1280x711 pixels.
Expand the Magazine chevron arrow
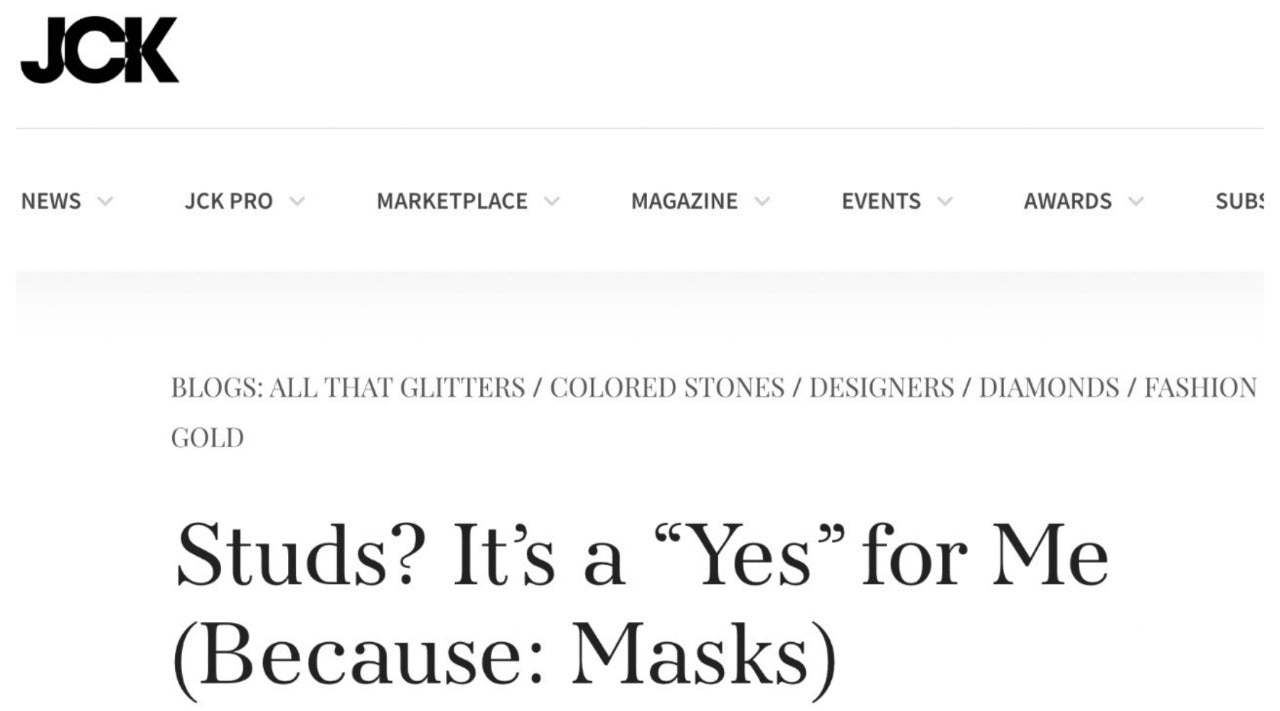[762, 201]
